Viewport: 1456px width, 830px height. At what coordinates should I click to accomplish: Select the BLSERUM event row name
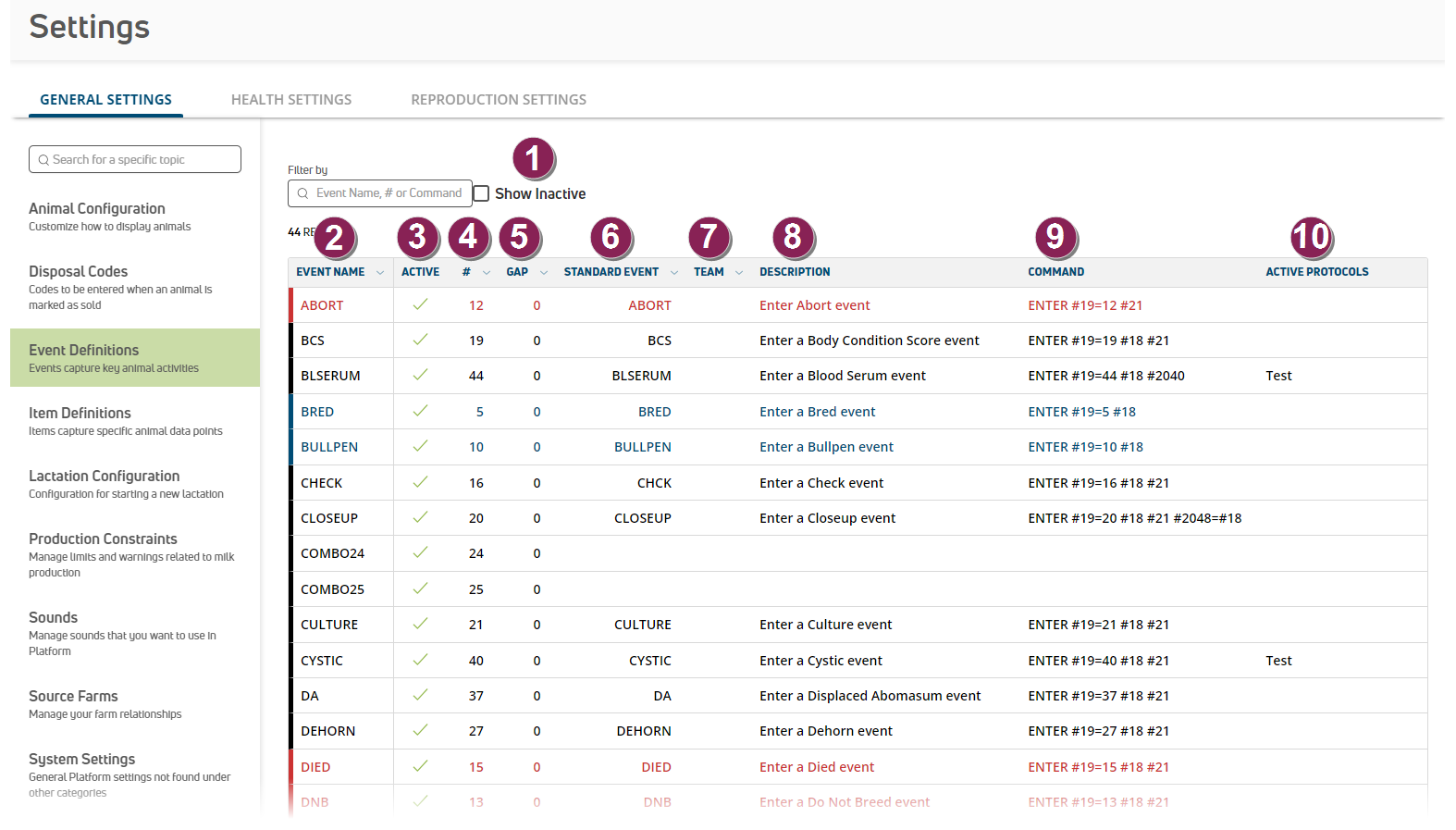pyautogui.click(x=330, y=376)
